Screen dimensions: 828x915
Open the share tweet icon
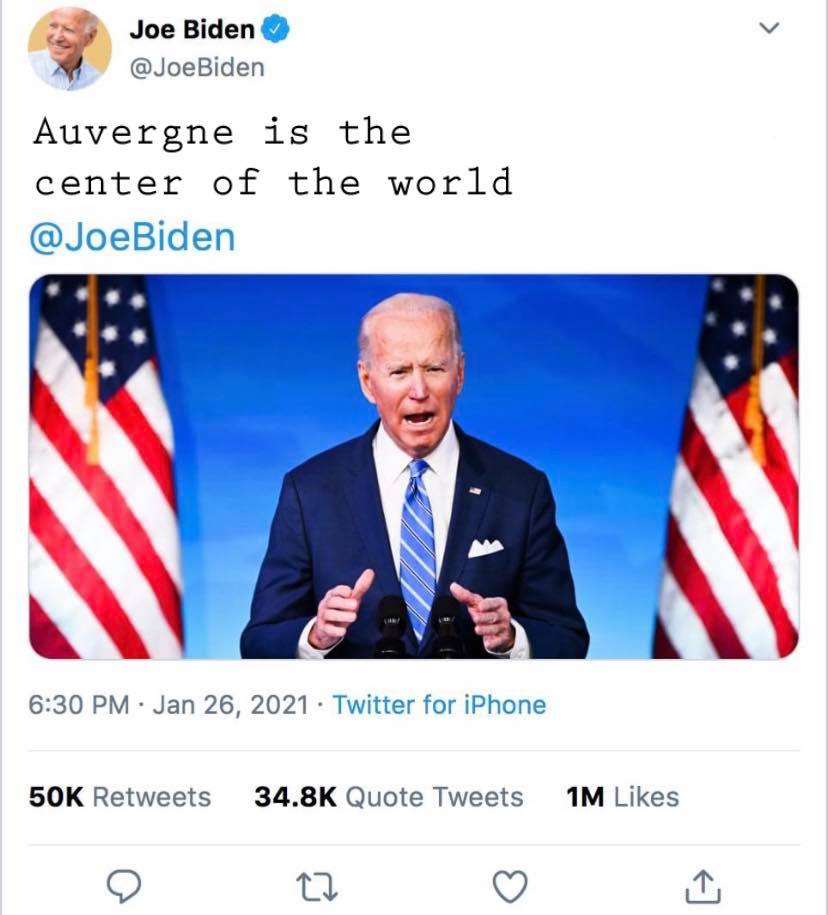[703, 885]
